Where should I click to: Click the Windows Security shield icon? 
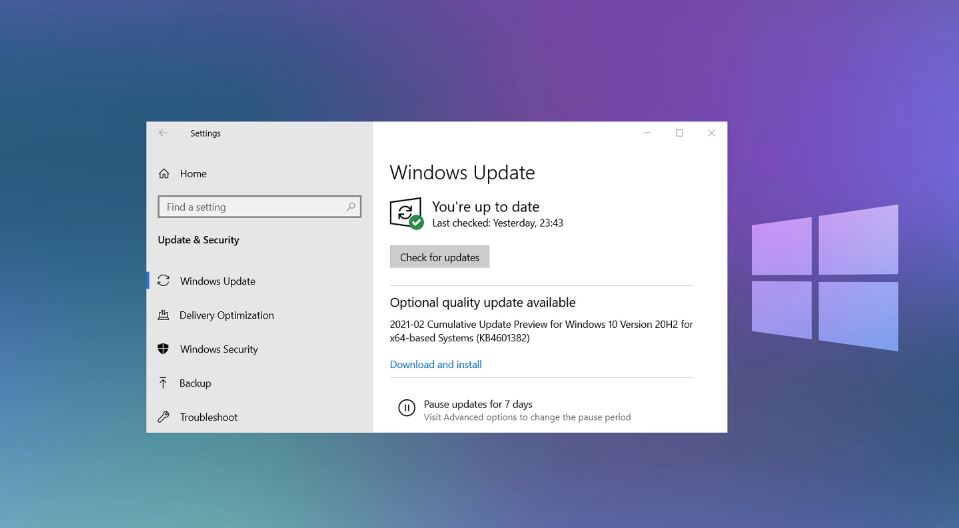pyautogui.click(x=163, y=349)
